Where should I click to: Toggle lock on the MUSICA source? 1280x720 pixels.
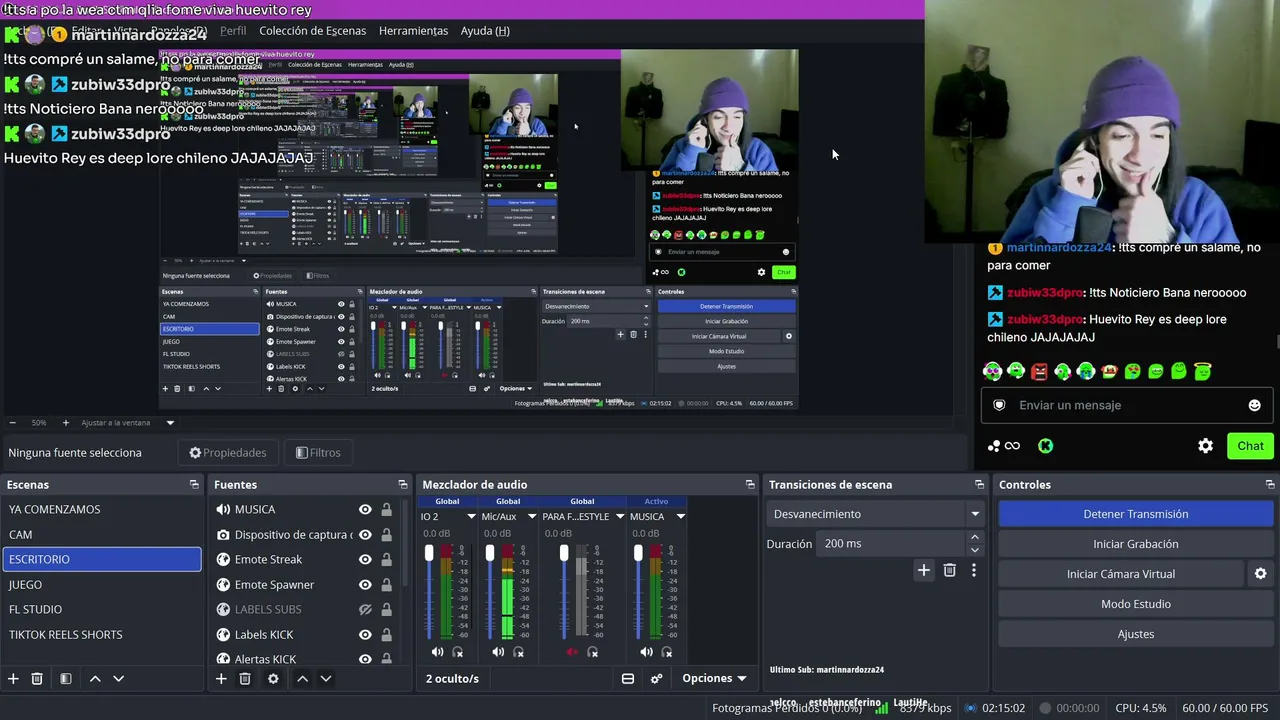tap(386, 509)
